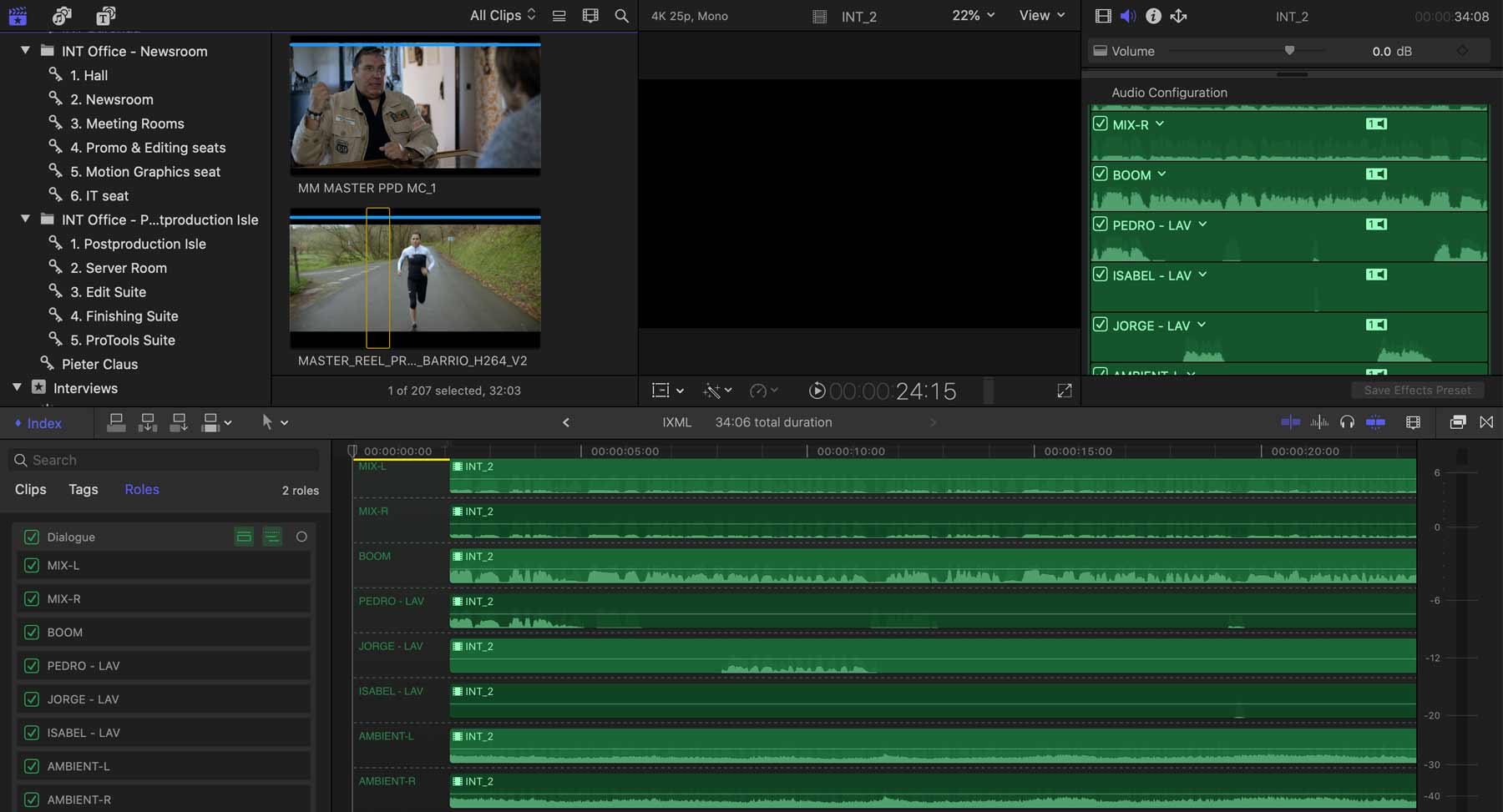Toggle audio skimming waveform icon
The image size is (1503, 812).
pyautogui.click(x=1319, y=422)
